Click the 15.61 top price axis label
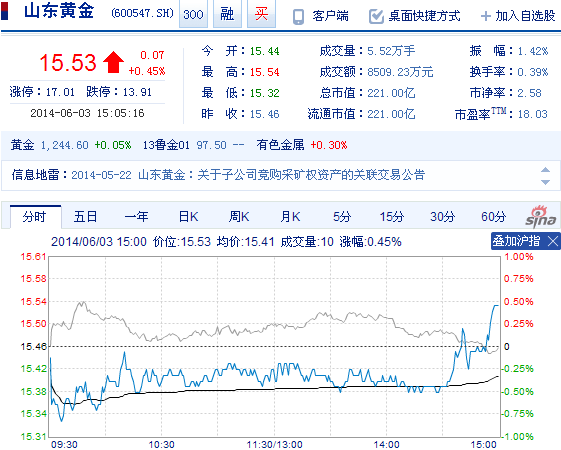 click(33, 257)
